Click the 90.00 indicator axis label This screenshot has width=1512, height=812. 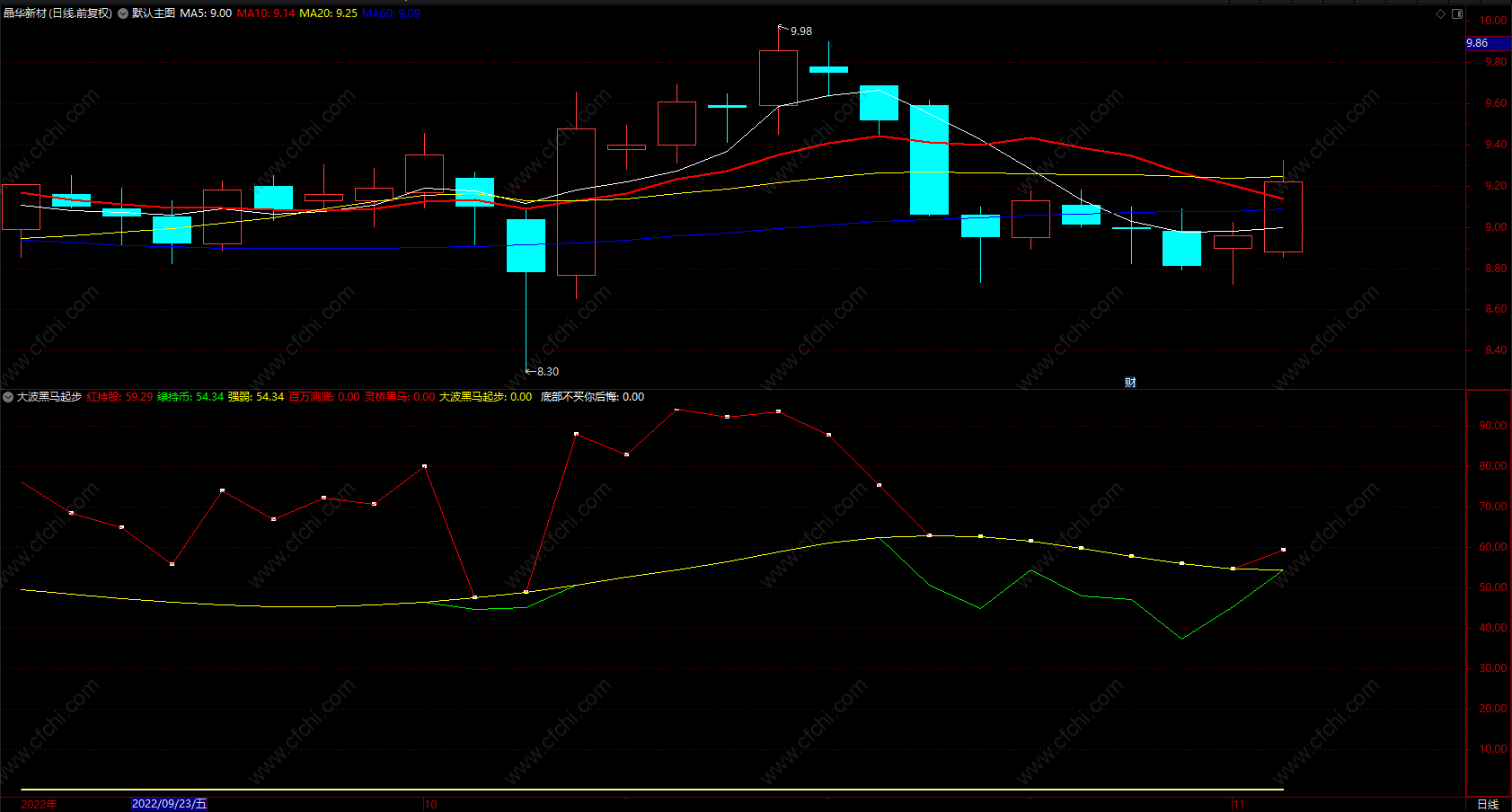click(1493, 426)
